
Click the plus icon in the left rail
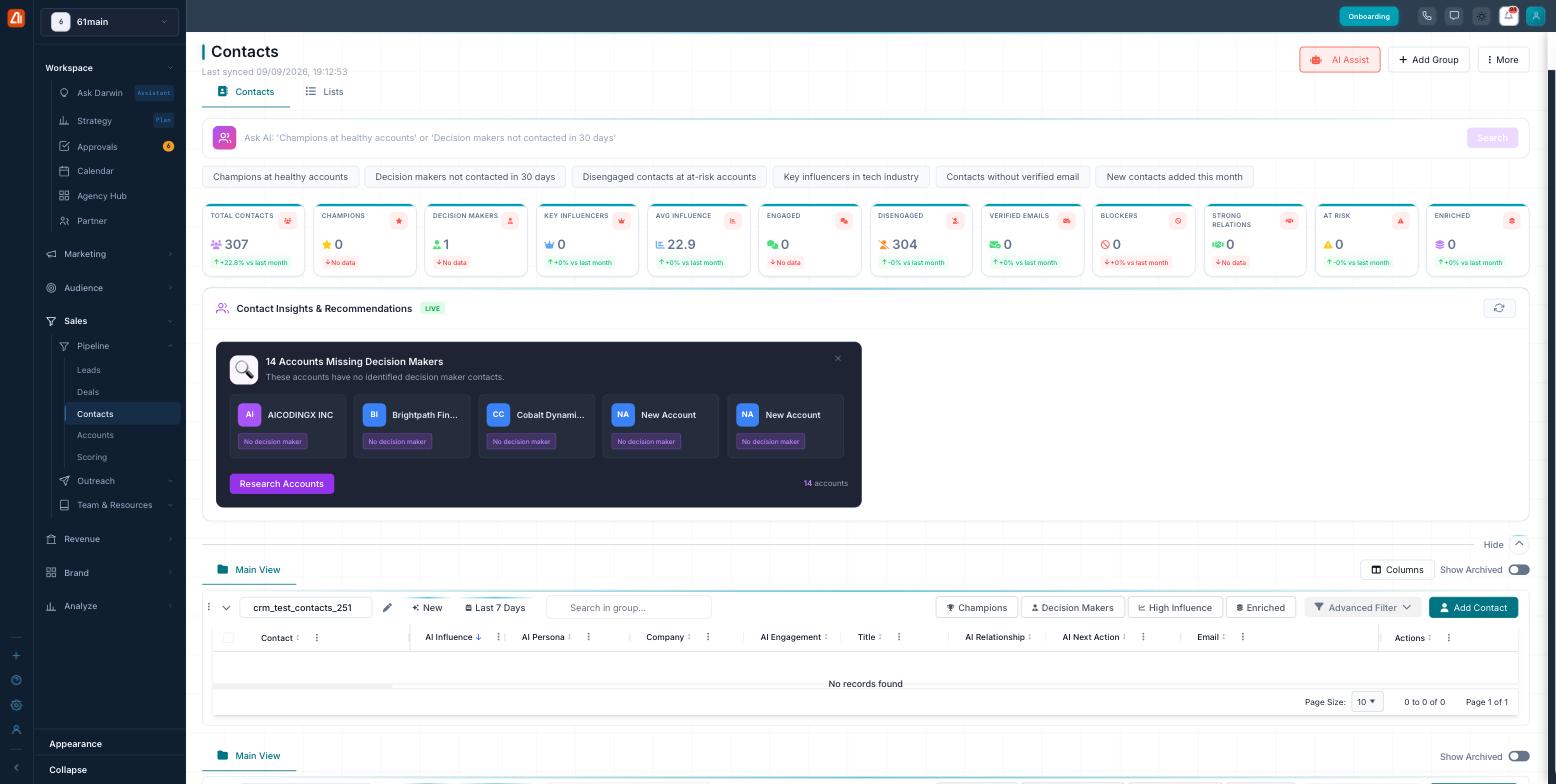click(x=16, y=656)
